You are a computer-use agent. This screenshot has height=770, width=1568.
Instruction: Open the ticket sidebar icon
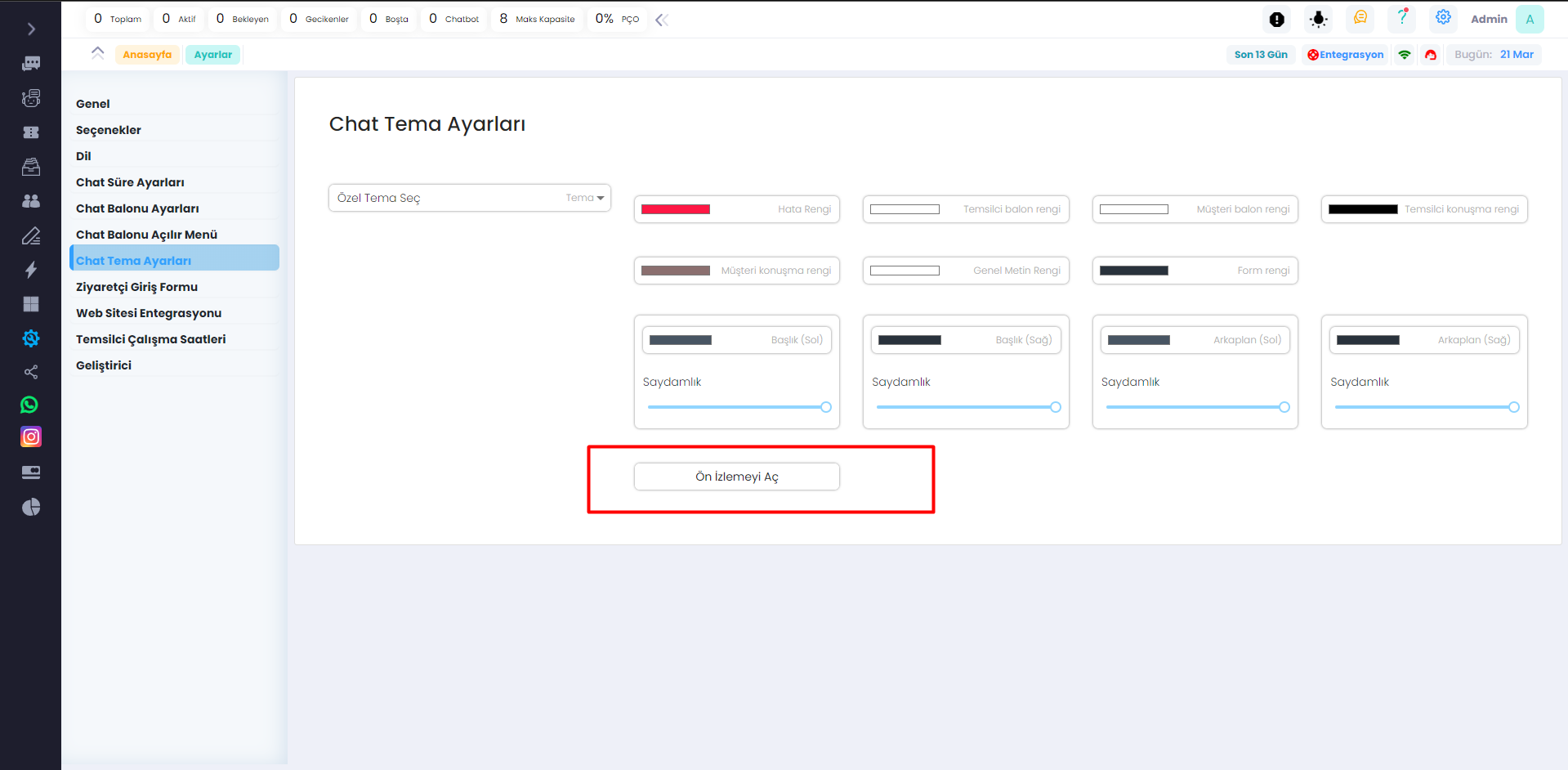tap(31, 132)
